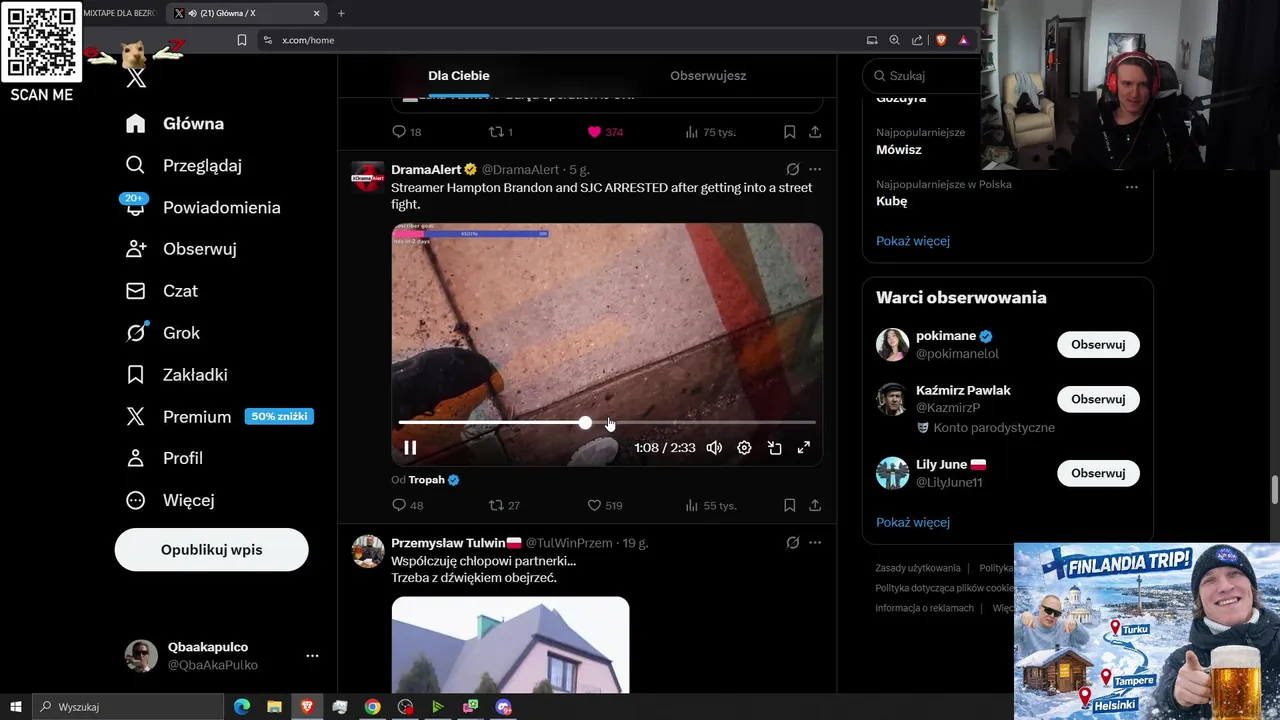Open more options for trend Kubę
The width and height of the screenshot is (1280, 720).
(x=1131, y=186)
